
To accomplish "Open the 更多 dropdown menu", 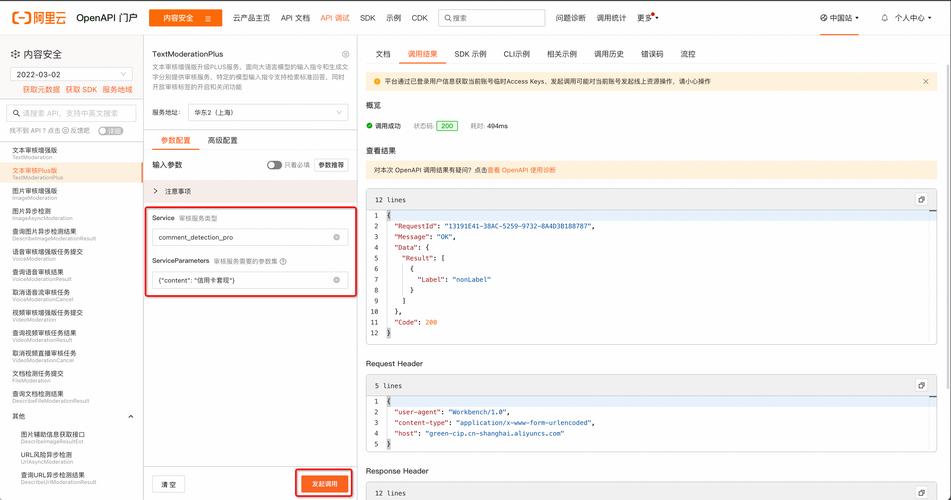I will (647, 18).
